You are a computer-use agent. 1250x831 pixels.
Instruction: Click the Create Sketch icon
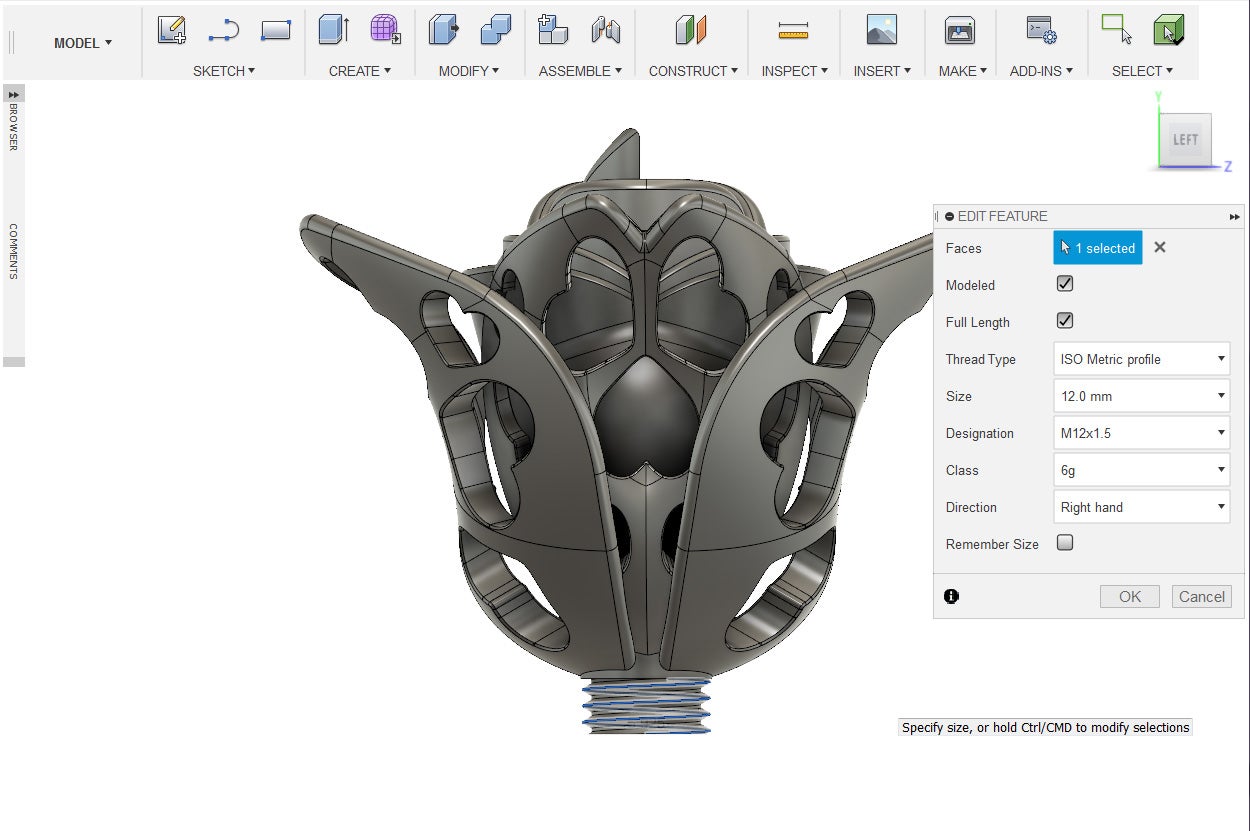[x=172, y=31]
